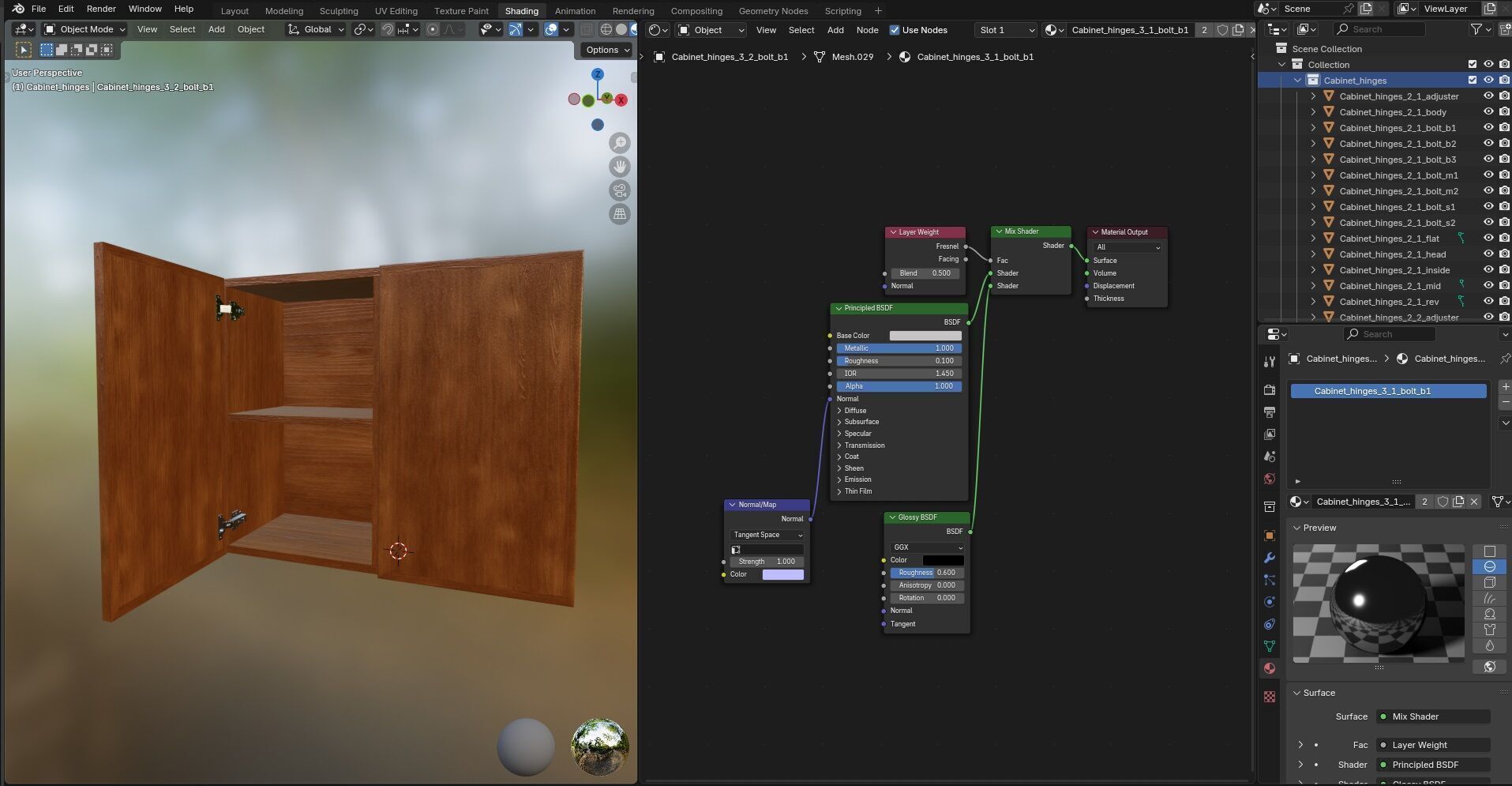Open the World properties tab
The width and height of the screenshot is (1512, 786).
pos(1270,479)
